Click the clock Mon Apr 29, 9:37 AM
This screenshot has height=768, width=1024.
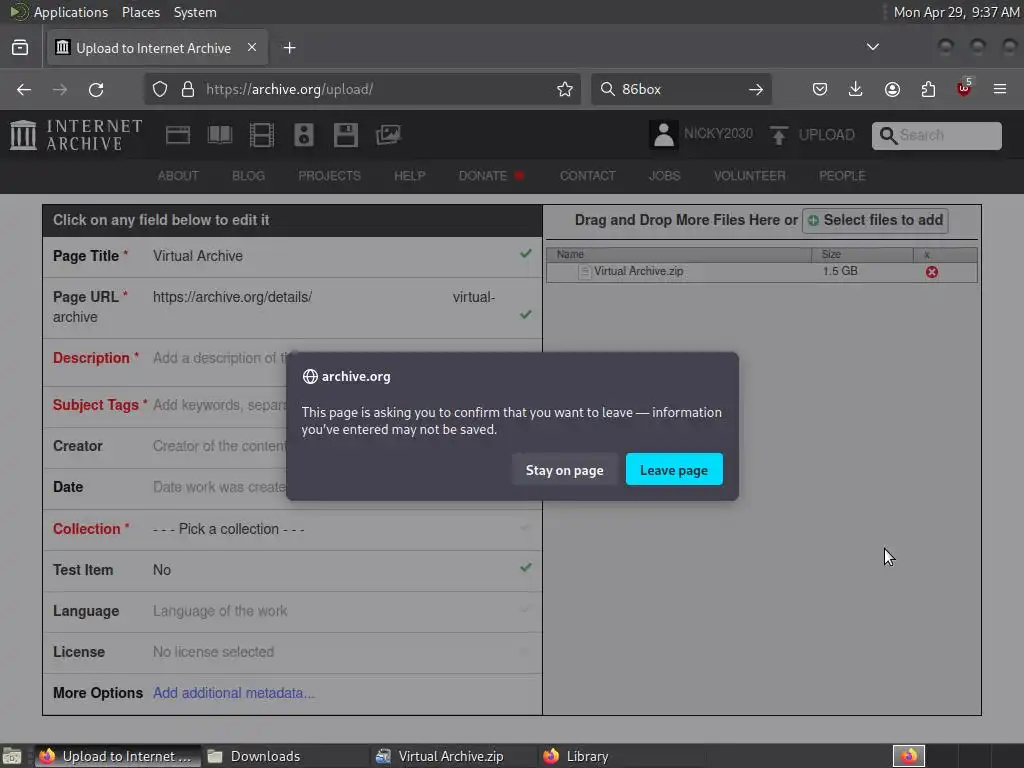point(956,12)
